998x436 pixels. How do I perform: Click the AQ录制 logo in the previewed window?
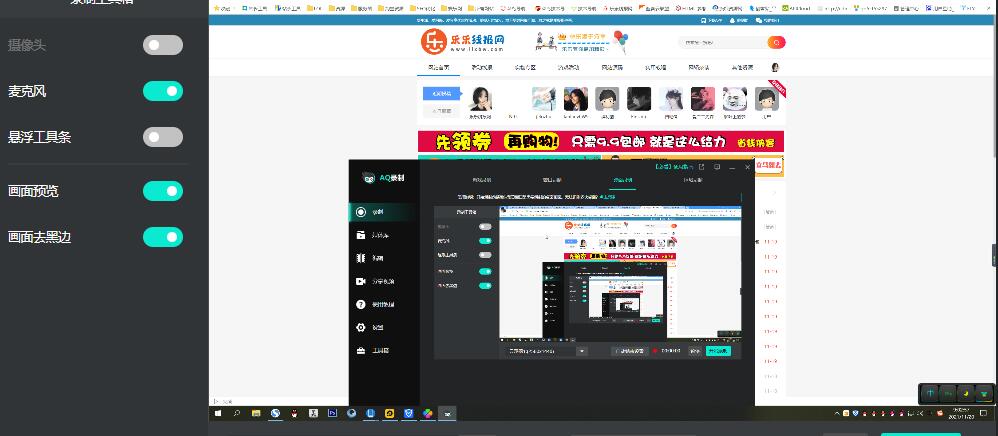click(383, 178)
